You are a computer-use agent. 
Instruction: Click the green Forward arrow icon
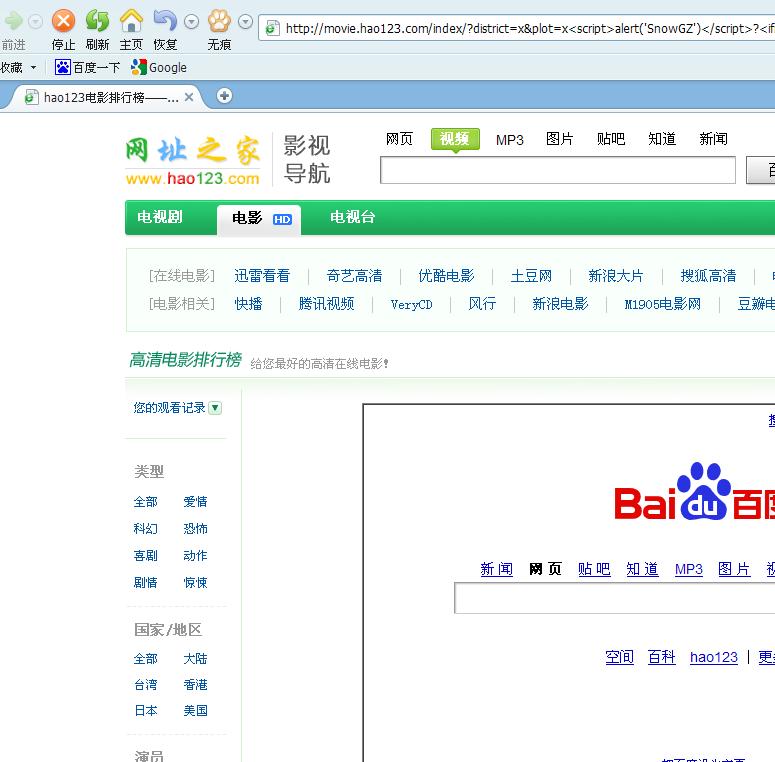tap(13, 21)
